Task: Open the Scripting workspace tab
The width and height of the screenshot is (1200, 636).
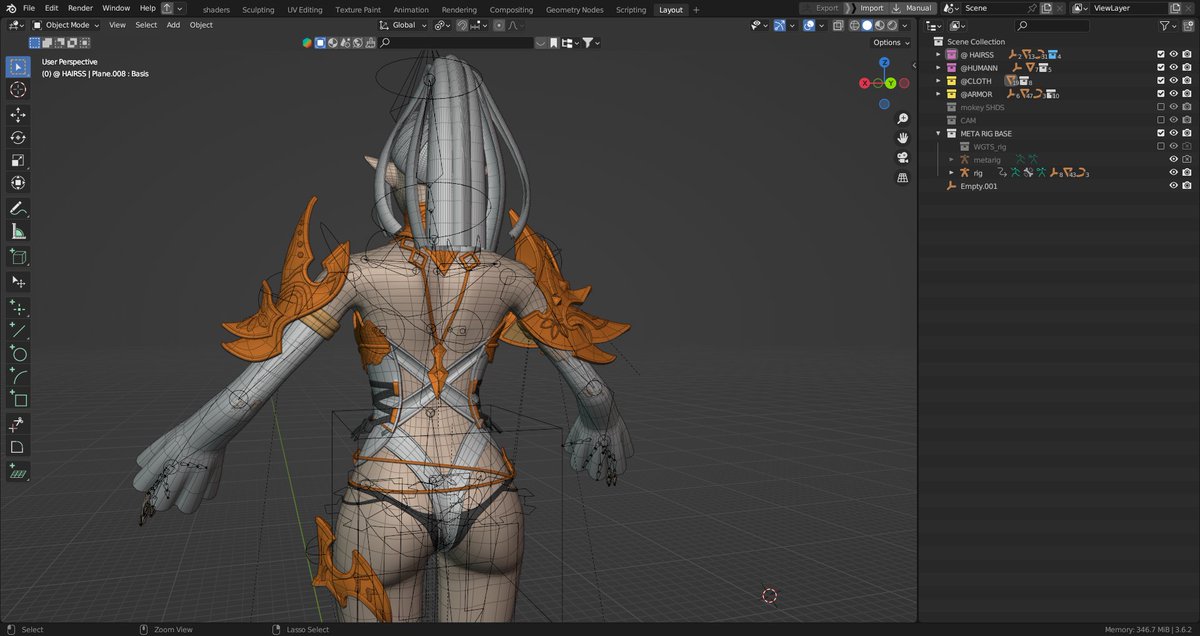Action: click(x=631, y=9)
